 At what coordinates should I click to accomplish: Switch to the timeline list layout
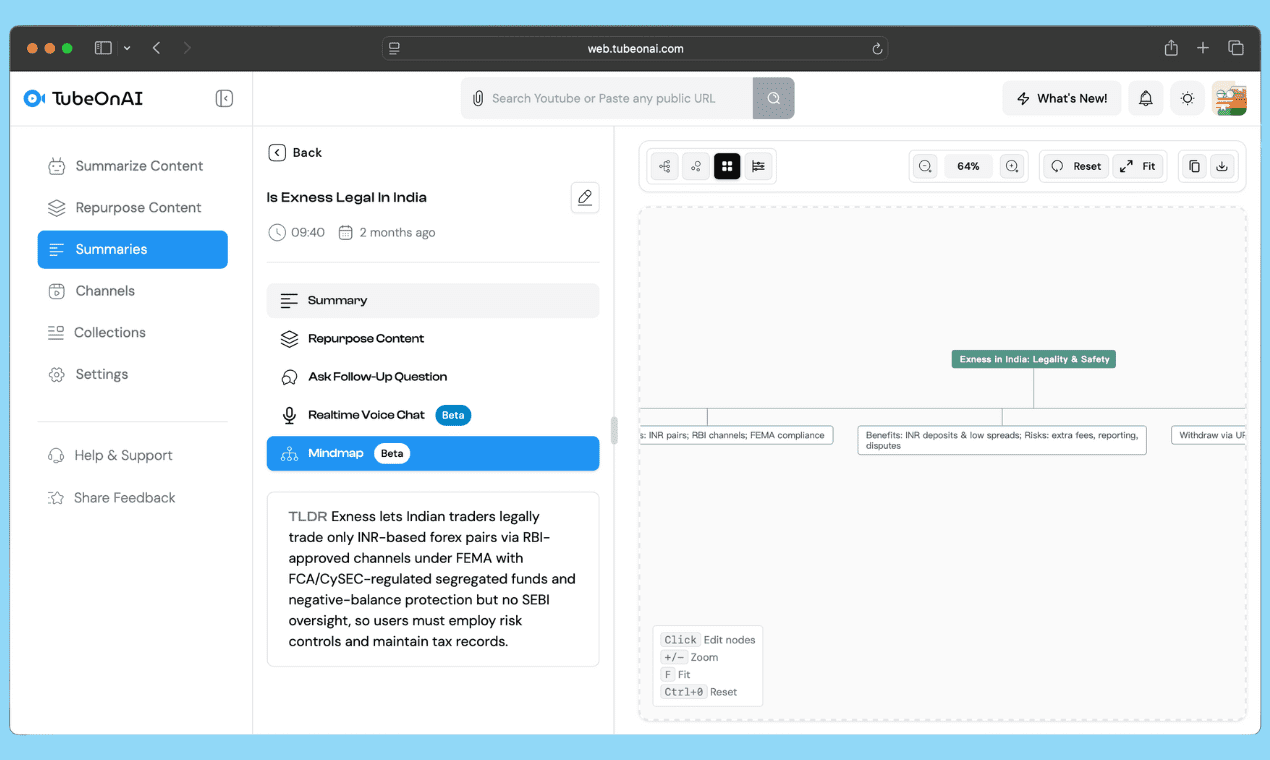759,167
